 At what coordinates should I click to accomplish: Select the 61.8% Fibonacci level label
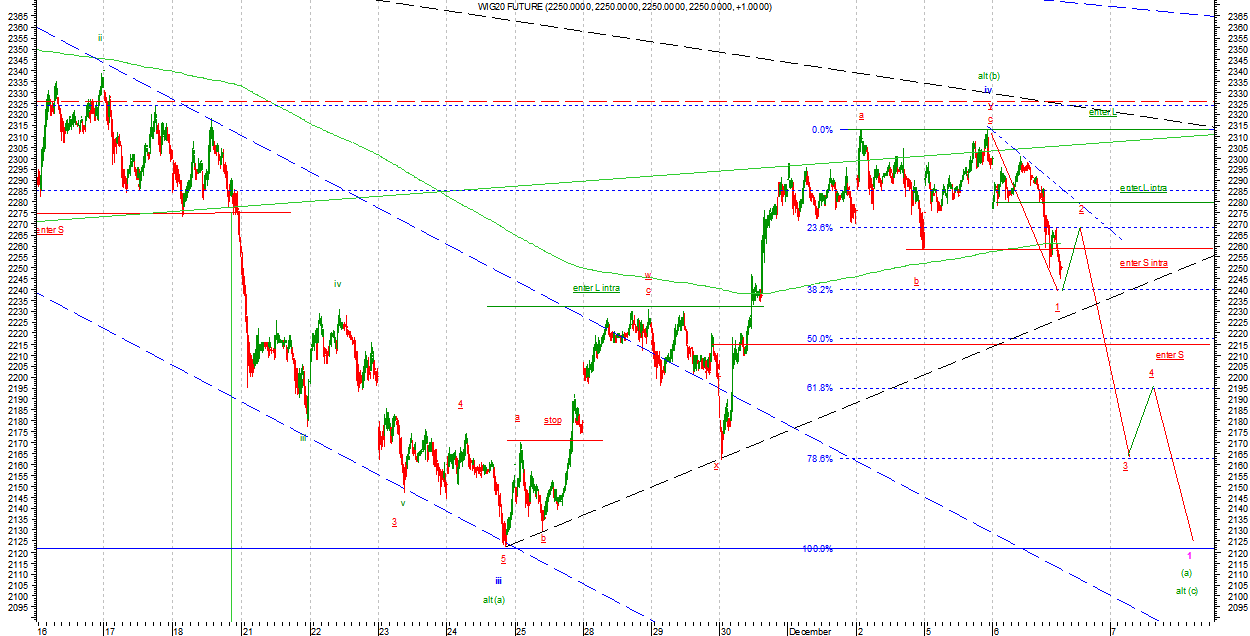pos(820,388)
